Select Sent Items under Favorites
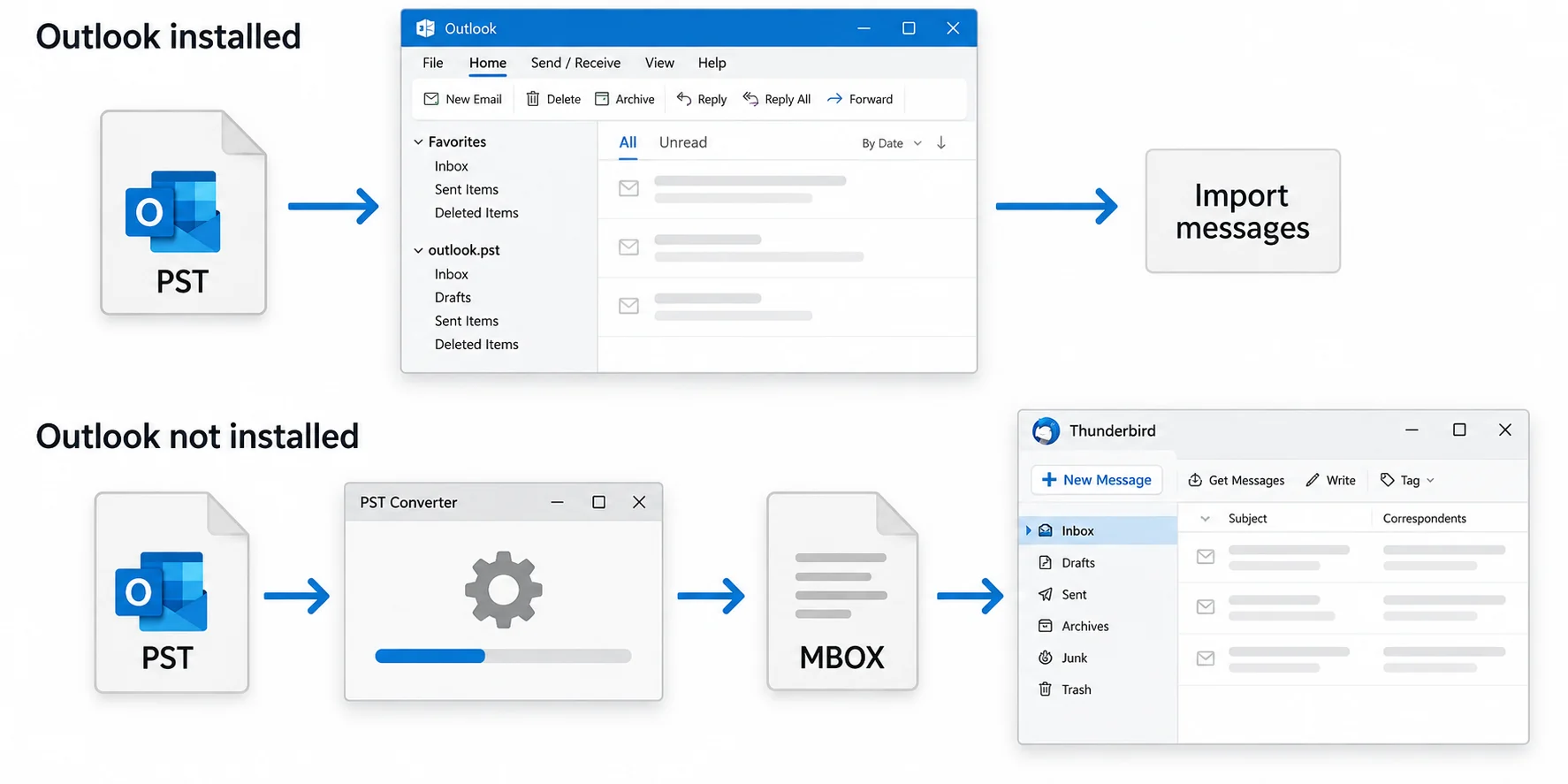The width and height of the screenshot is (1568, 784). pyautogui.click(x=467, y=189)
